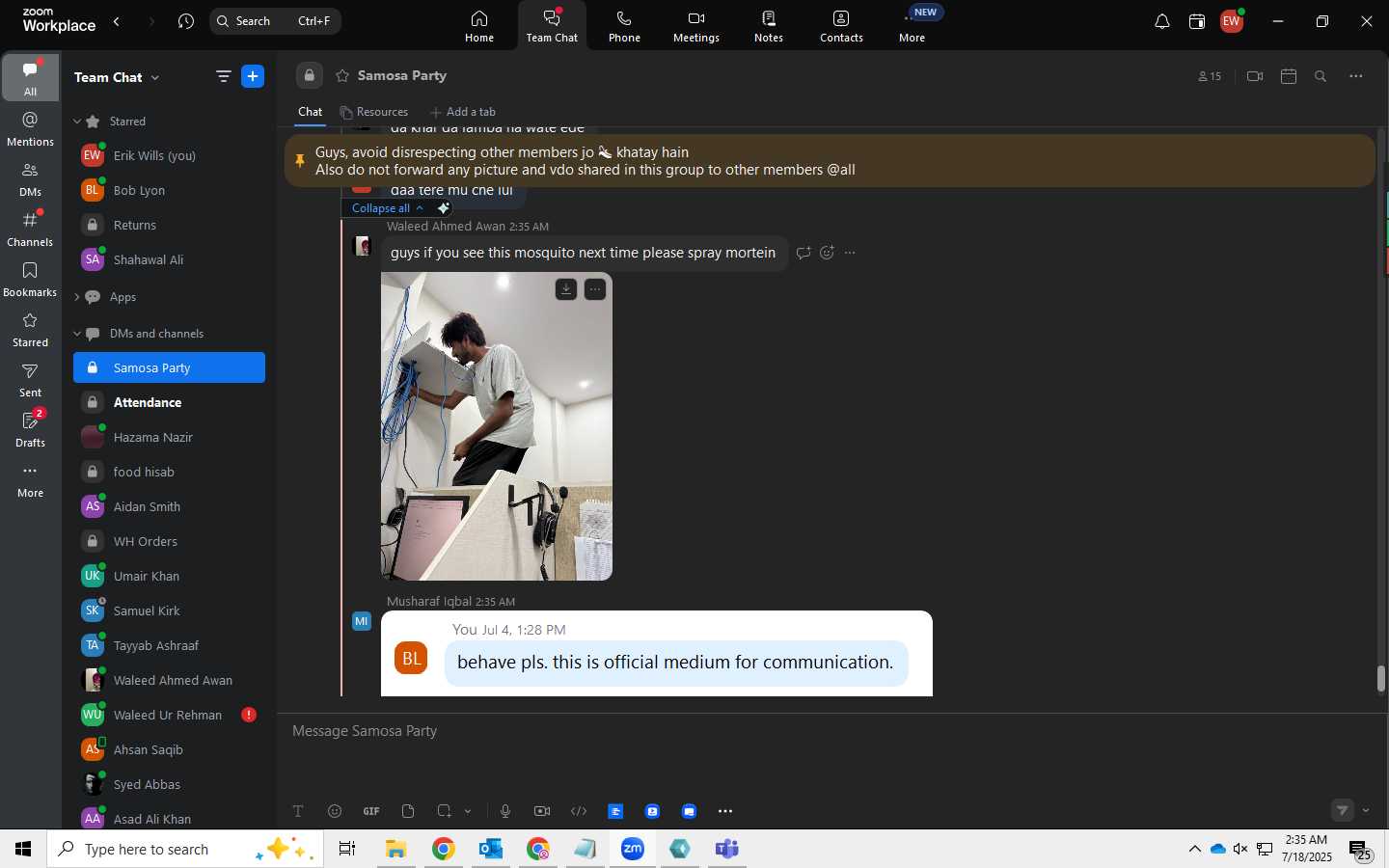Viewport: 1389px width, 868px height.
Task: Click the filter icon beside Team Chat
Action: pyautogui.click(x=224, y=76)
